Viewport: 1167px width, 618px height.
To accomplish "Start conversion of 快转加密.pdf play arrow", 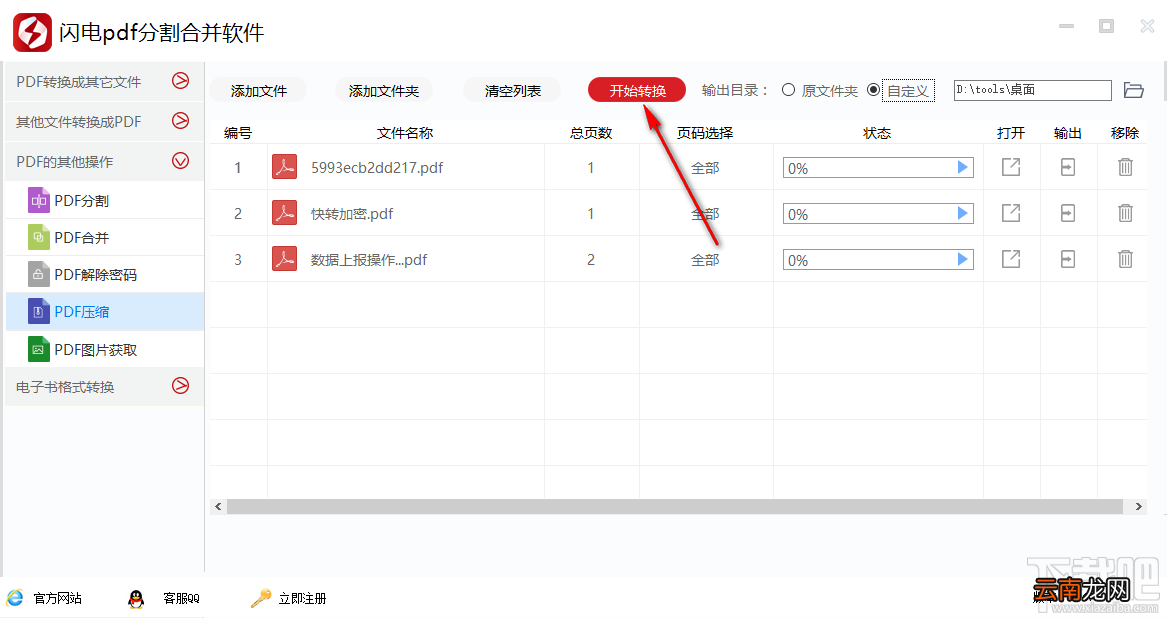I will pos(962,214).
